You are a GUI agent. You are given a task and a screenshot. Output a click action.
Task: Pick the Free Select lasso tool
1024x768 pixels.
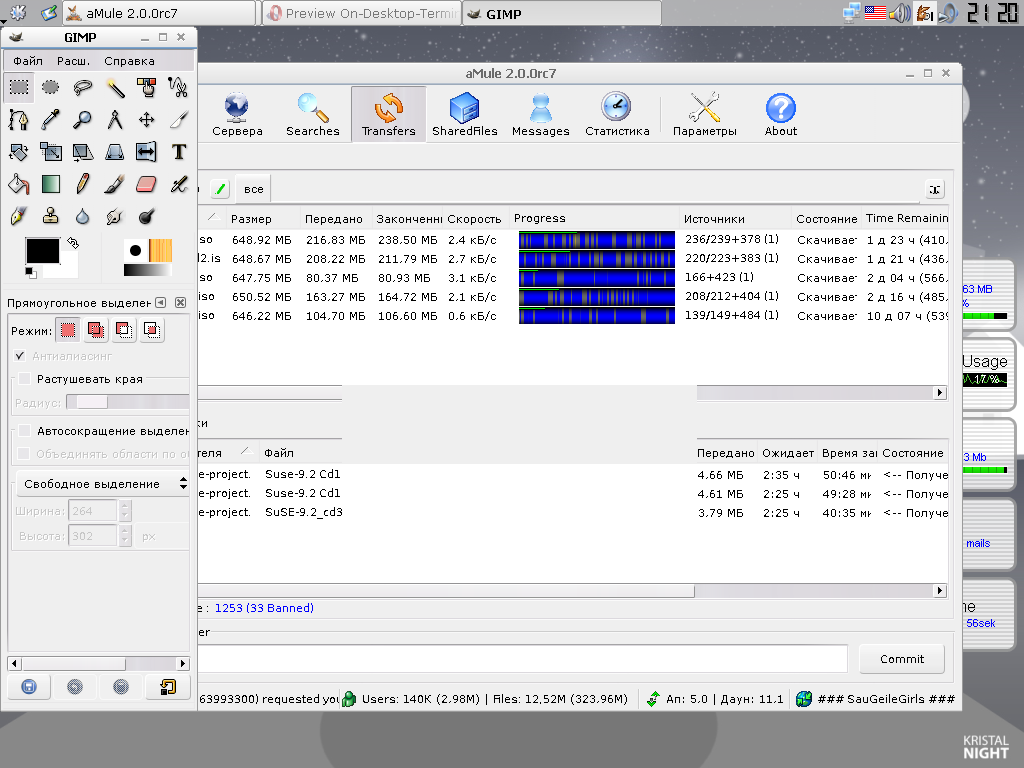click(82, 87)
